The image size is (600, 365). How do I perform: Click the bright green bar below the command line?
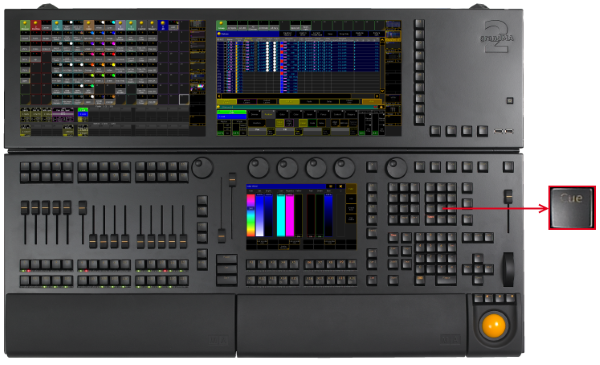(x=232, y=112)
